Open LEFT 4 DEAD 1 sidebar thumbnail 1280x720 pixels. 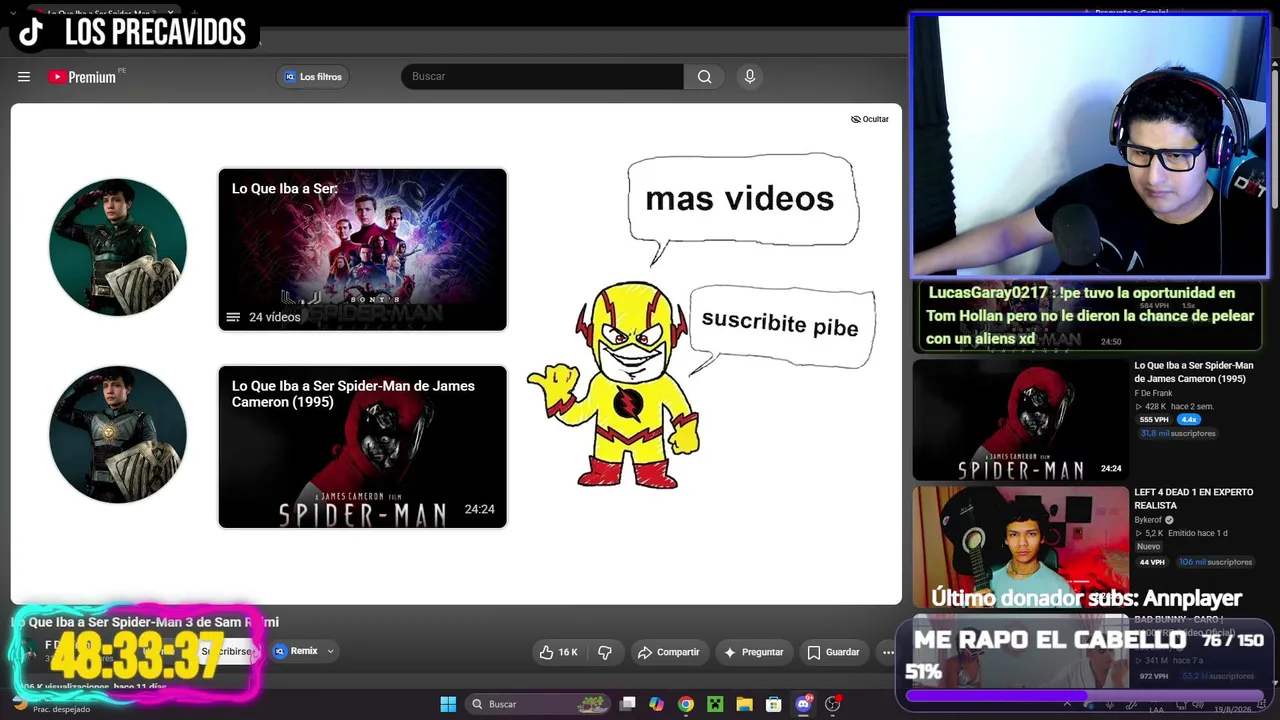1020,547
